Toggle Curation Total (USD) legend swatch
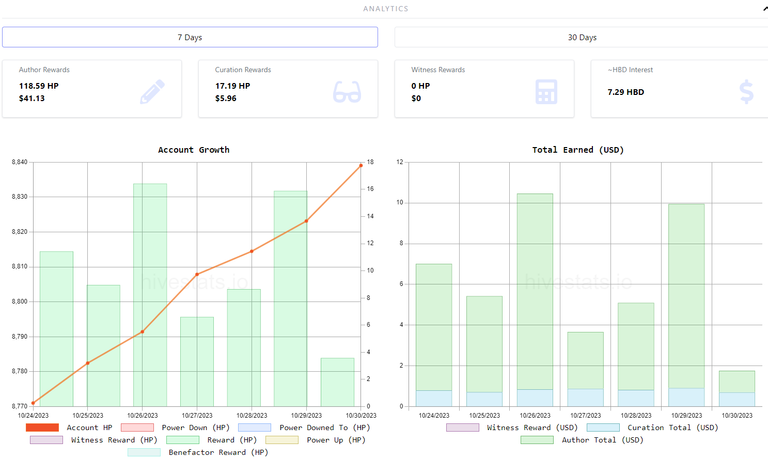 (603, 428)
